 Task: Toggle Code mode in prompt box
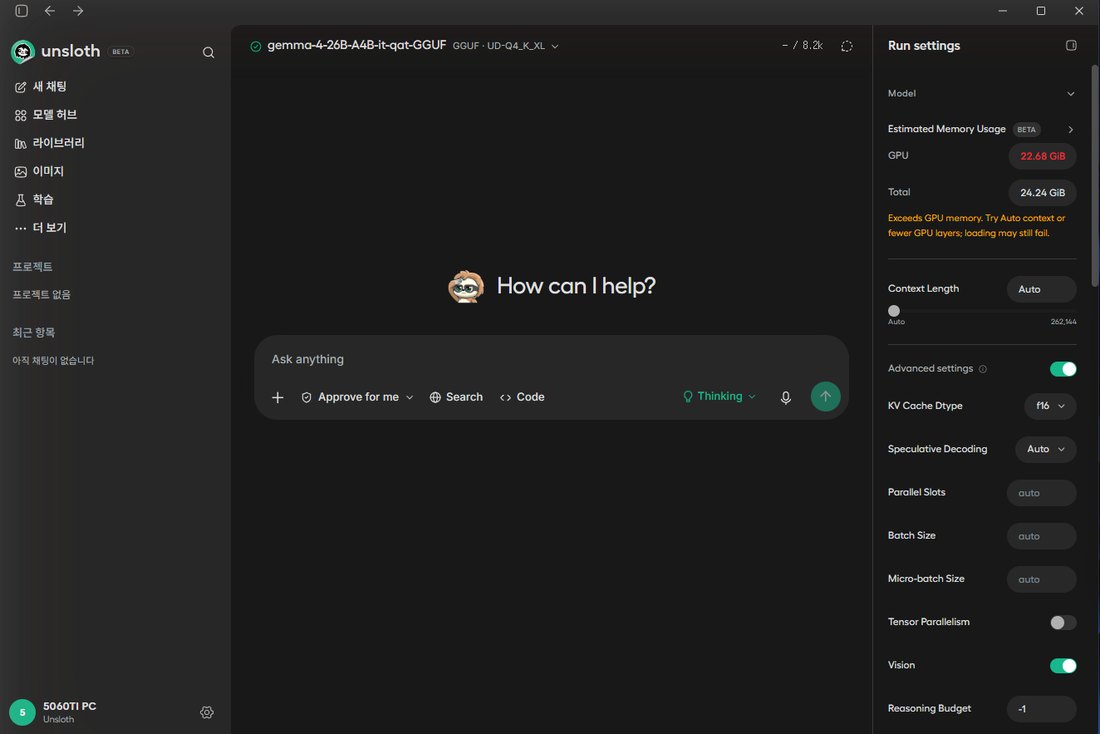coord(522,397)
